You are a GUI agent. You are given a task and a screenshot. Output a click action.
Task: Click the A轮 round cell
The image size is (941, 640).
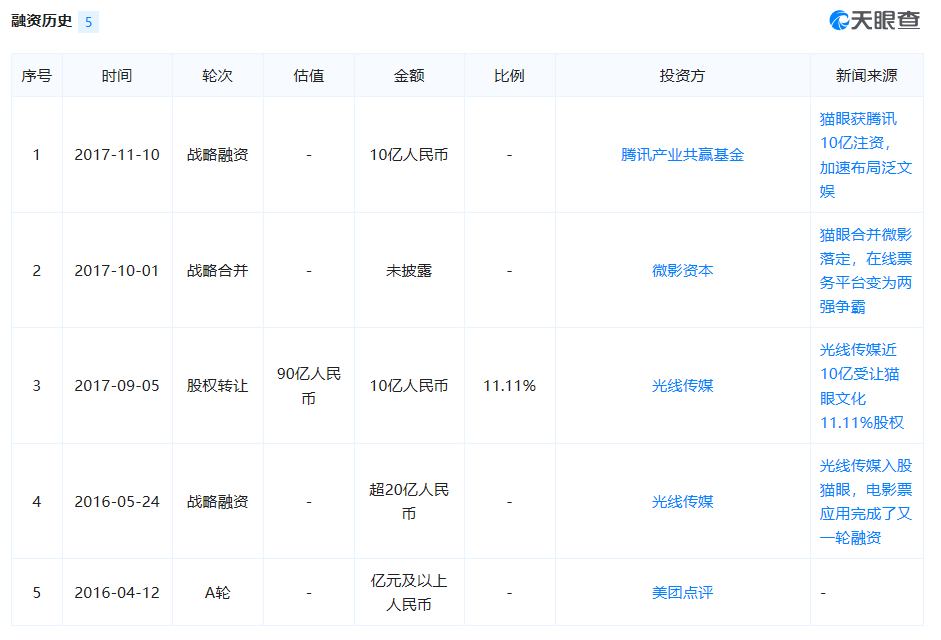click(x=217, y=593)
